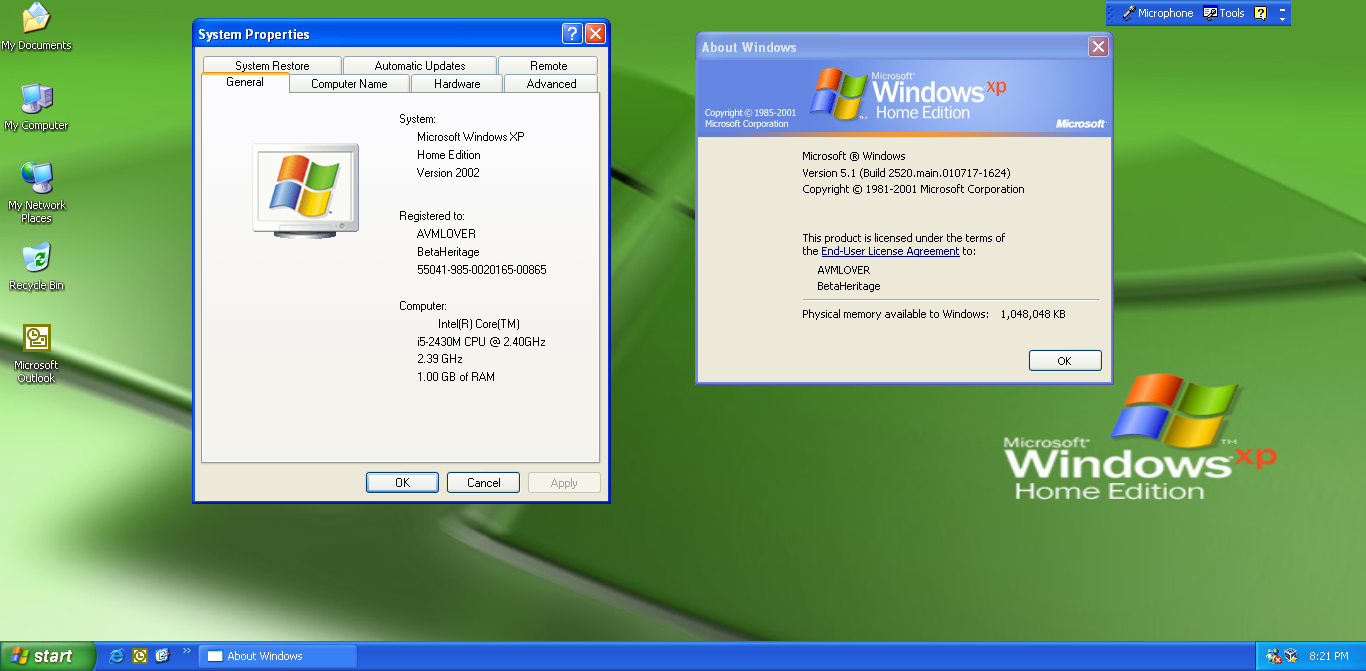The image size is (1366, 671).
Task: Click About Windows taskbar button
Action: click(278, 656)
